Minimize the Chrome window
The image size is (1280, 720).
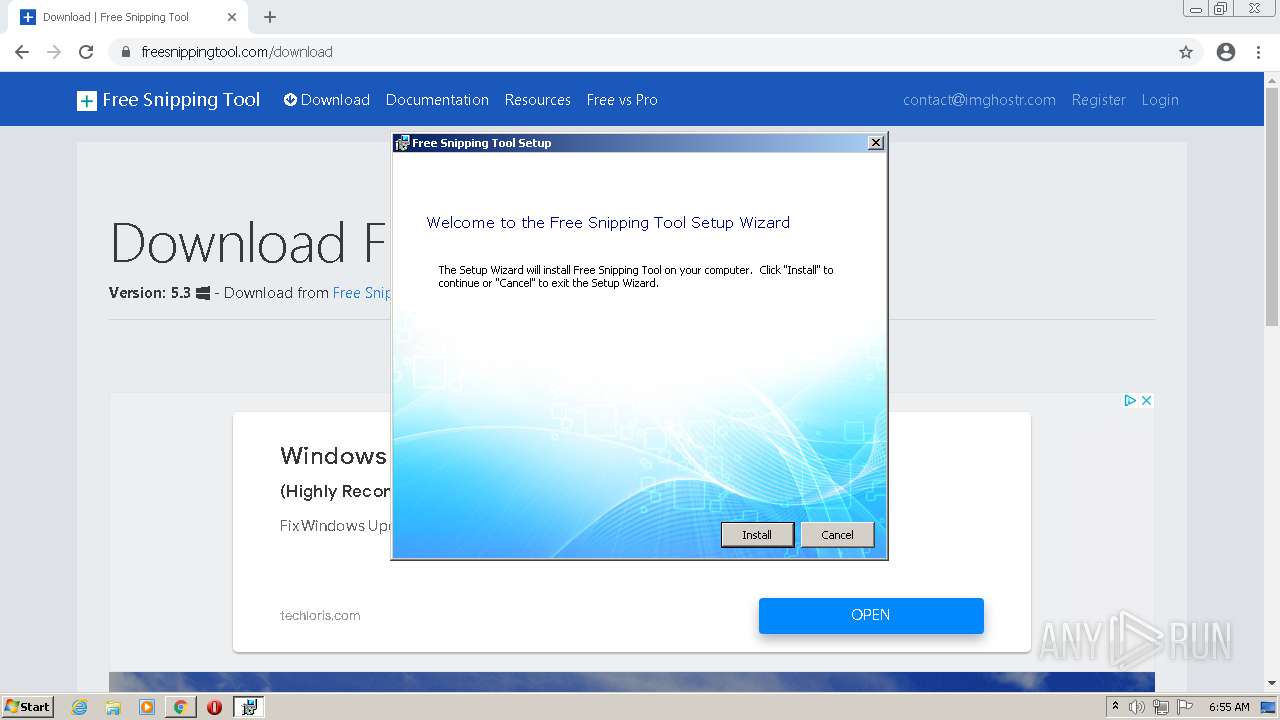(x=1196, y=9)
